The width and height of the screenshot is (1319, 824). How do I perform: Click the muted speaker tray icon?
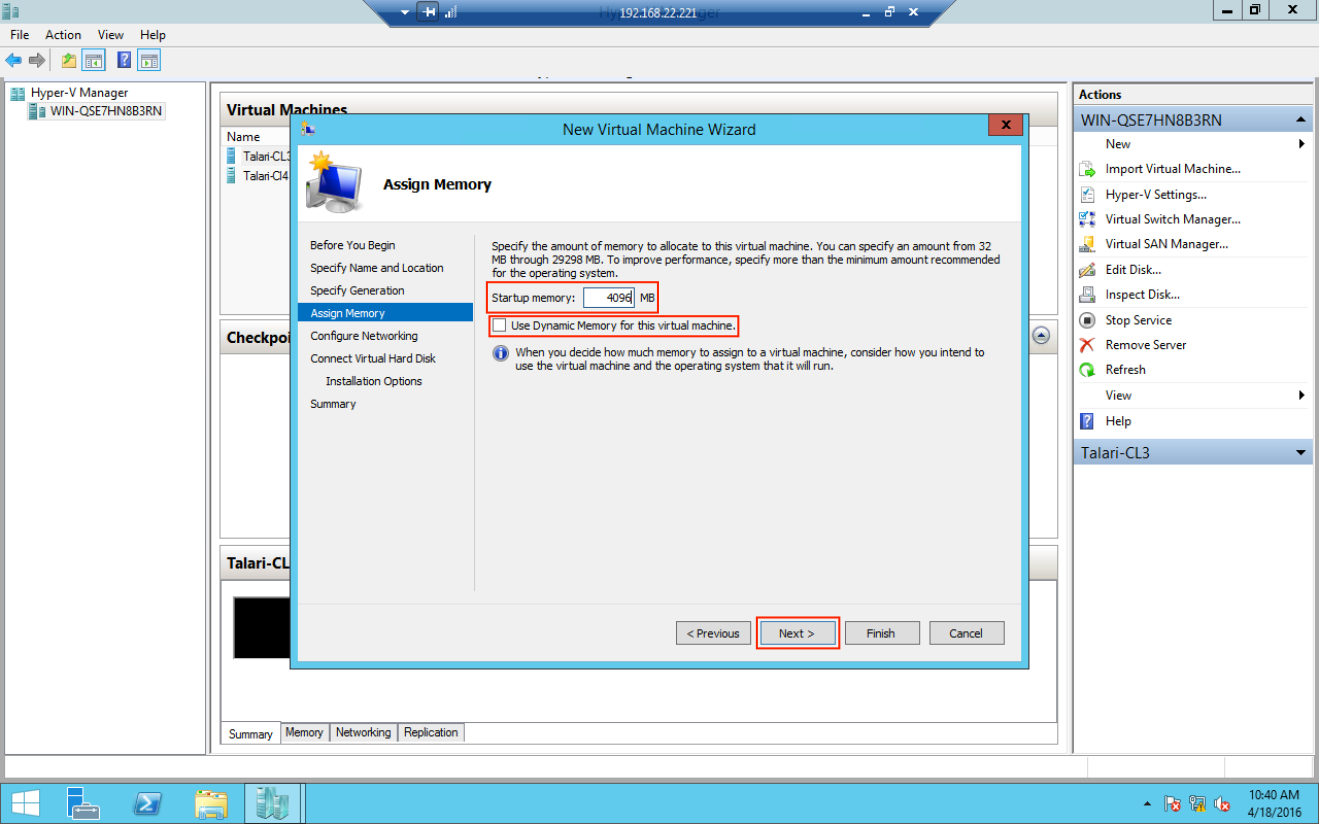[1222, 804]
